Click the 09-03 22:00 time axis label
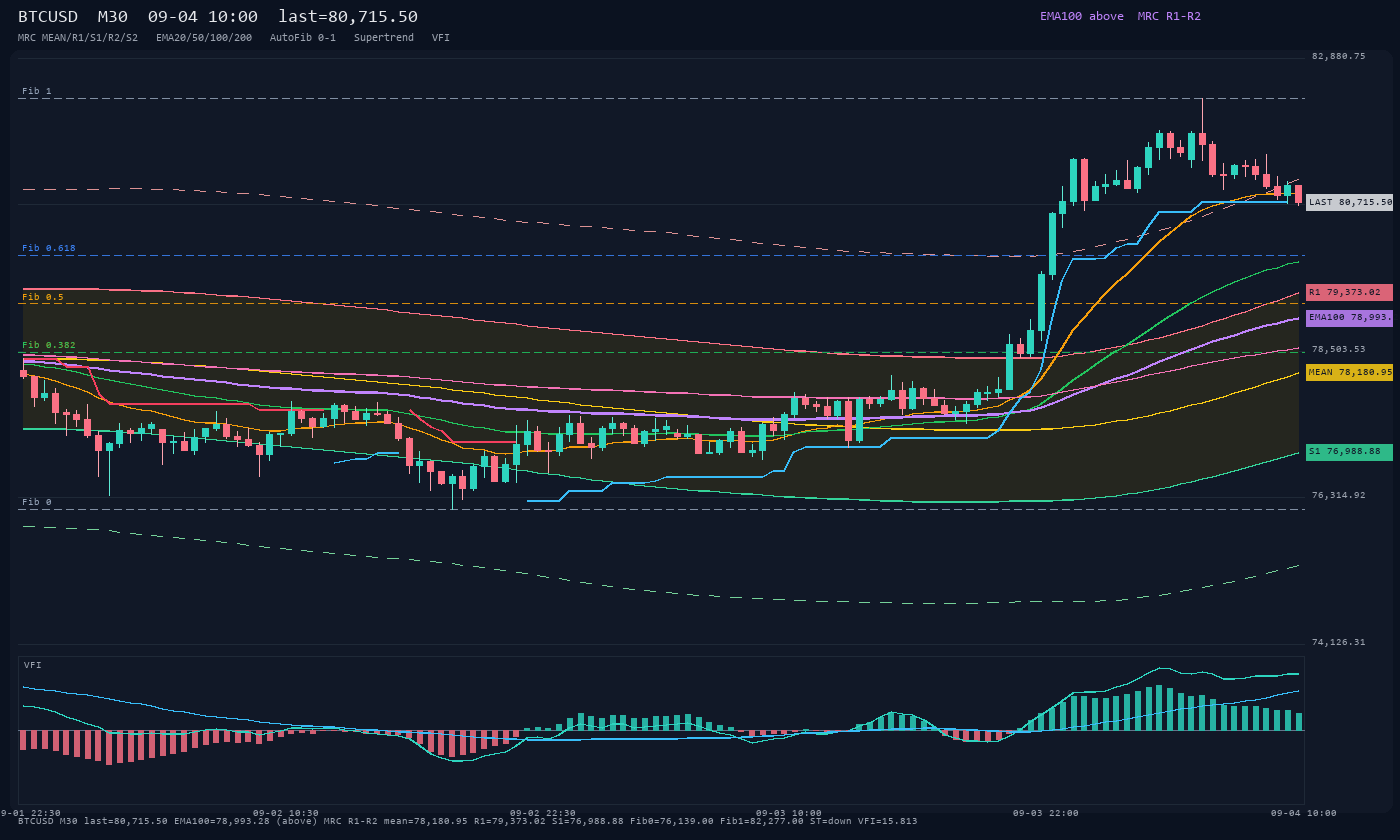Viewport: 1400px width, 840px height. 1046,813
